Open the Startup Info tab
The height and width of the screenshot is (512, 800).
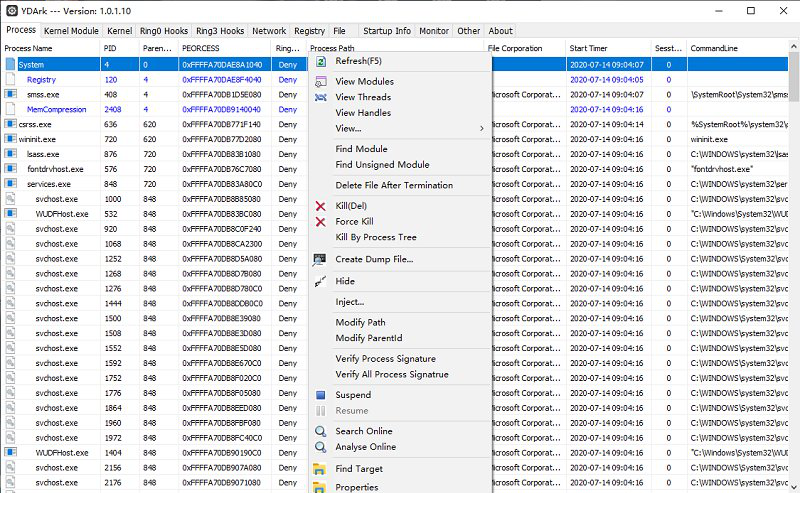pyautogui.click(x=387, y=31)
